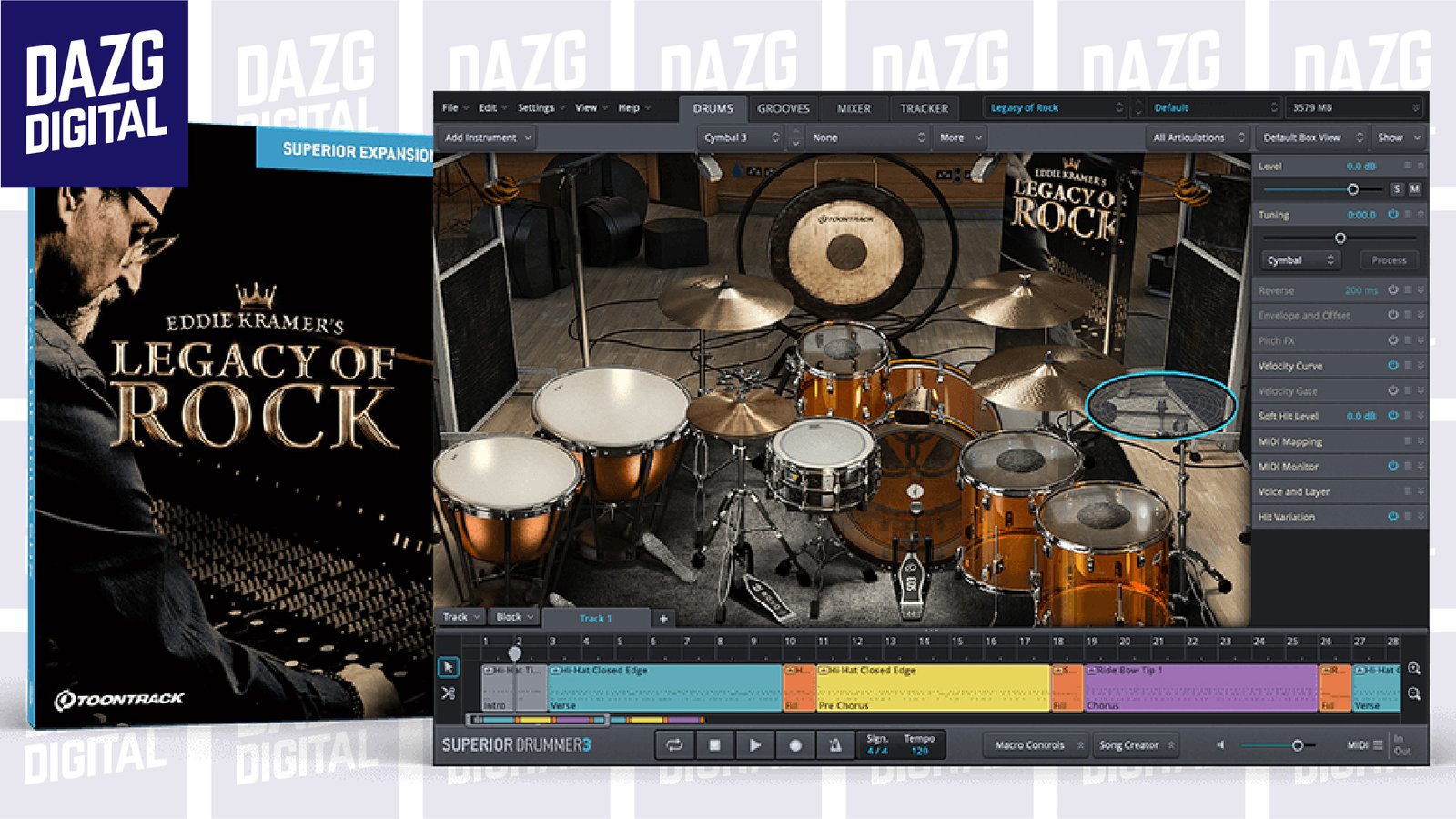Mute the instrument with M button

[x=1414, y=189]
